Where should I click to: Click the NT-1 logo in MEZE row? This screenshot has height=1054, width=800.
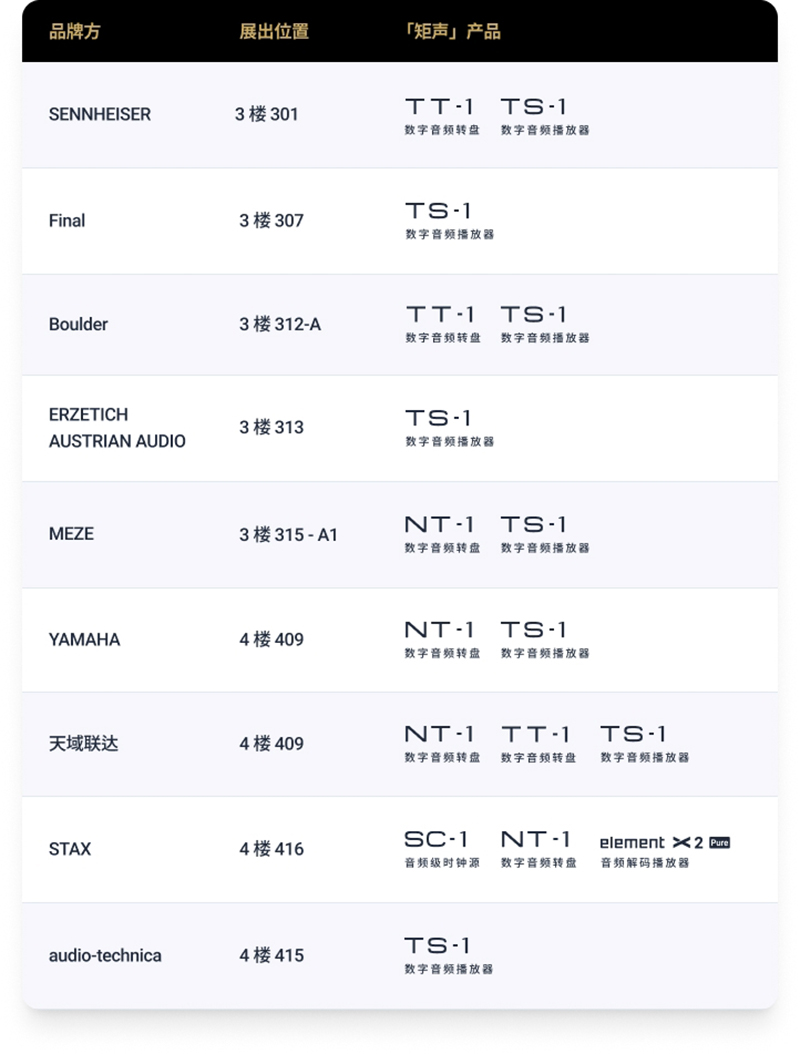(440, 524)
